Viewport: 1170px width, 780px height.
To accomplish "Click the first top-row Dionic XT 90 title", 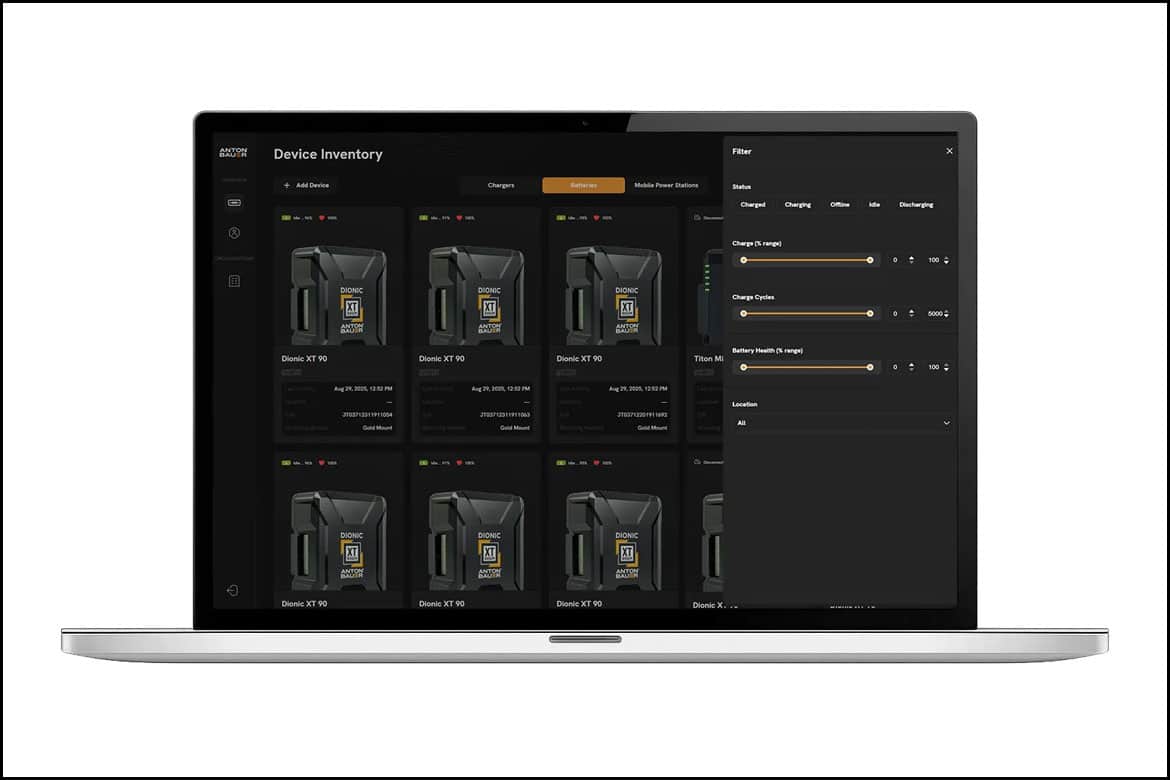I will coord(304,359).
